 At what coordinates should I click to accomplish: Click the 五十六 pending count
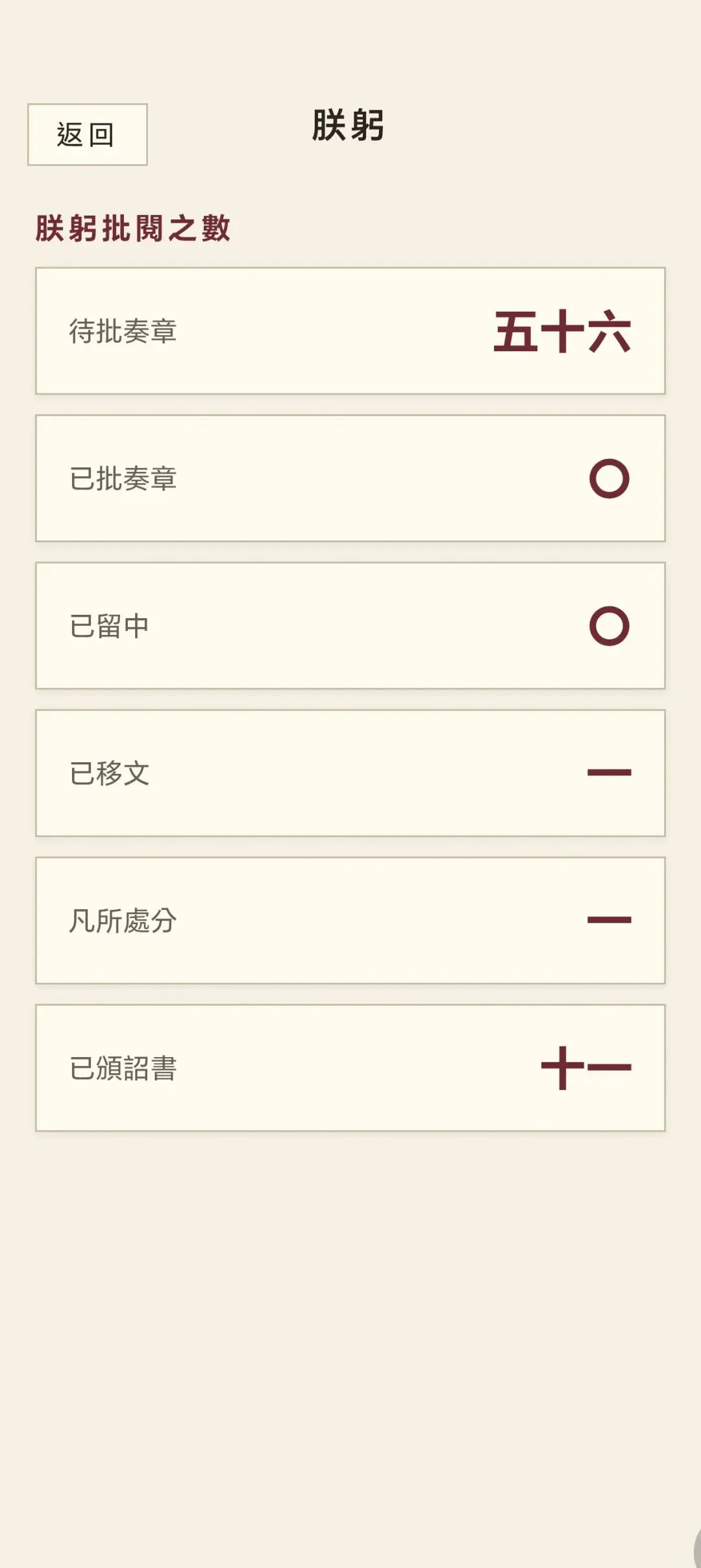[x=562, y=331]
